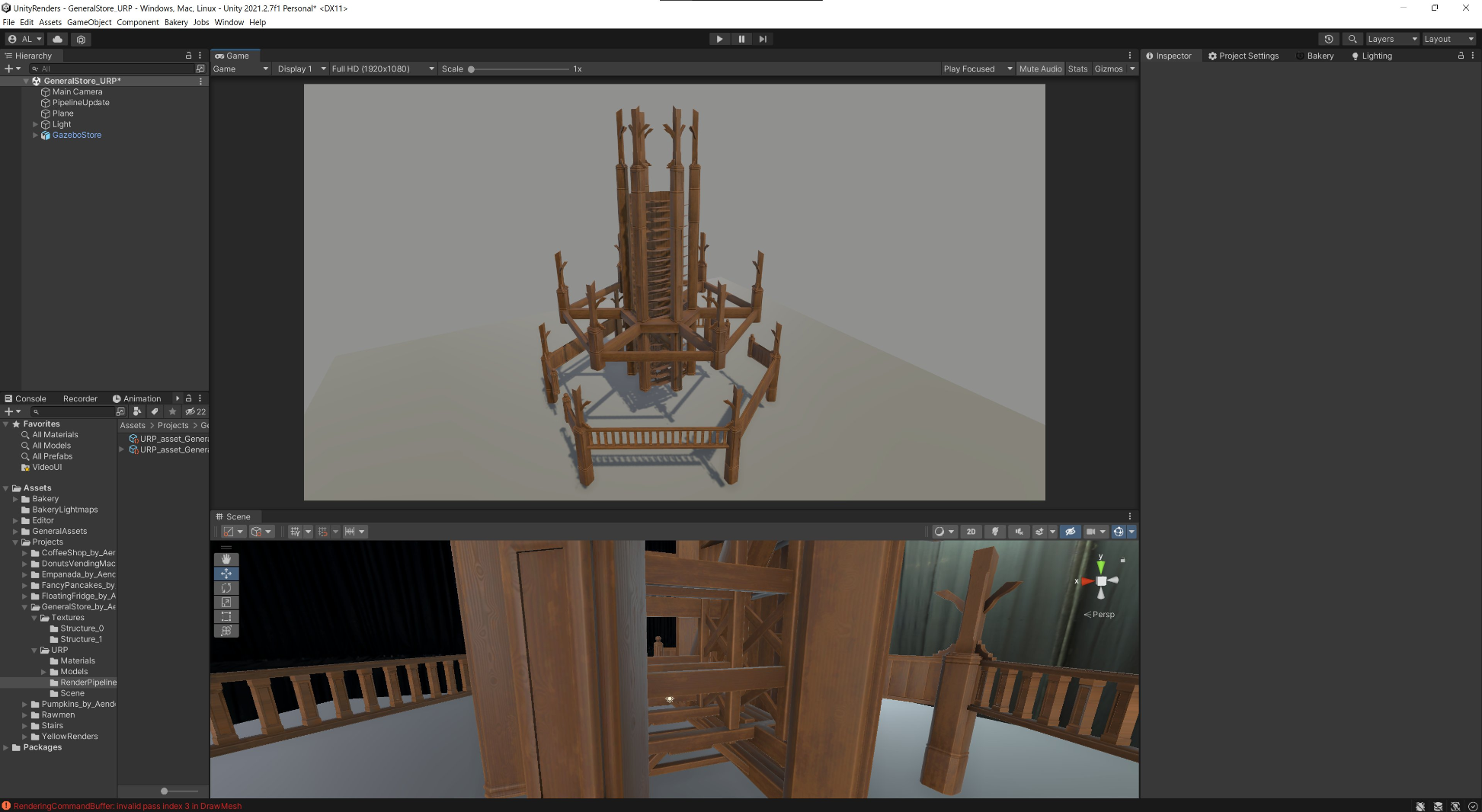Open the Layers dropdown

1392,39
